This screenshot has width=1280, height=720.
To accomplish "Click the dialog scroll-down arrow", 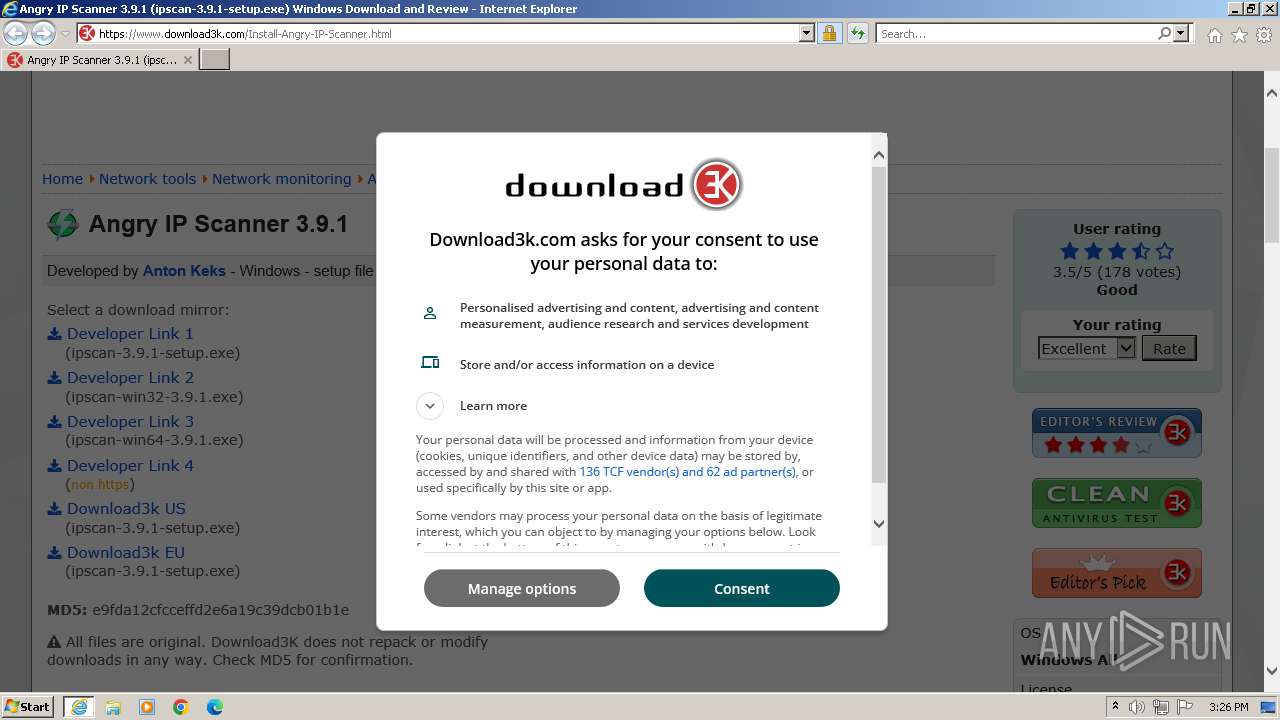I will pyautogui.click(x=879, y=523).
